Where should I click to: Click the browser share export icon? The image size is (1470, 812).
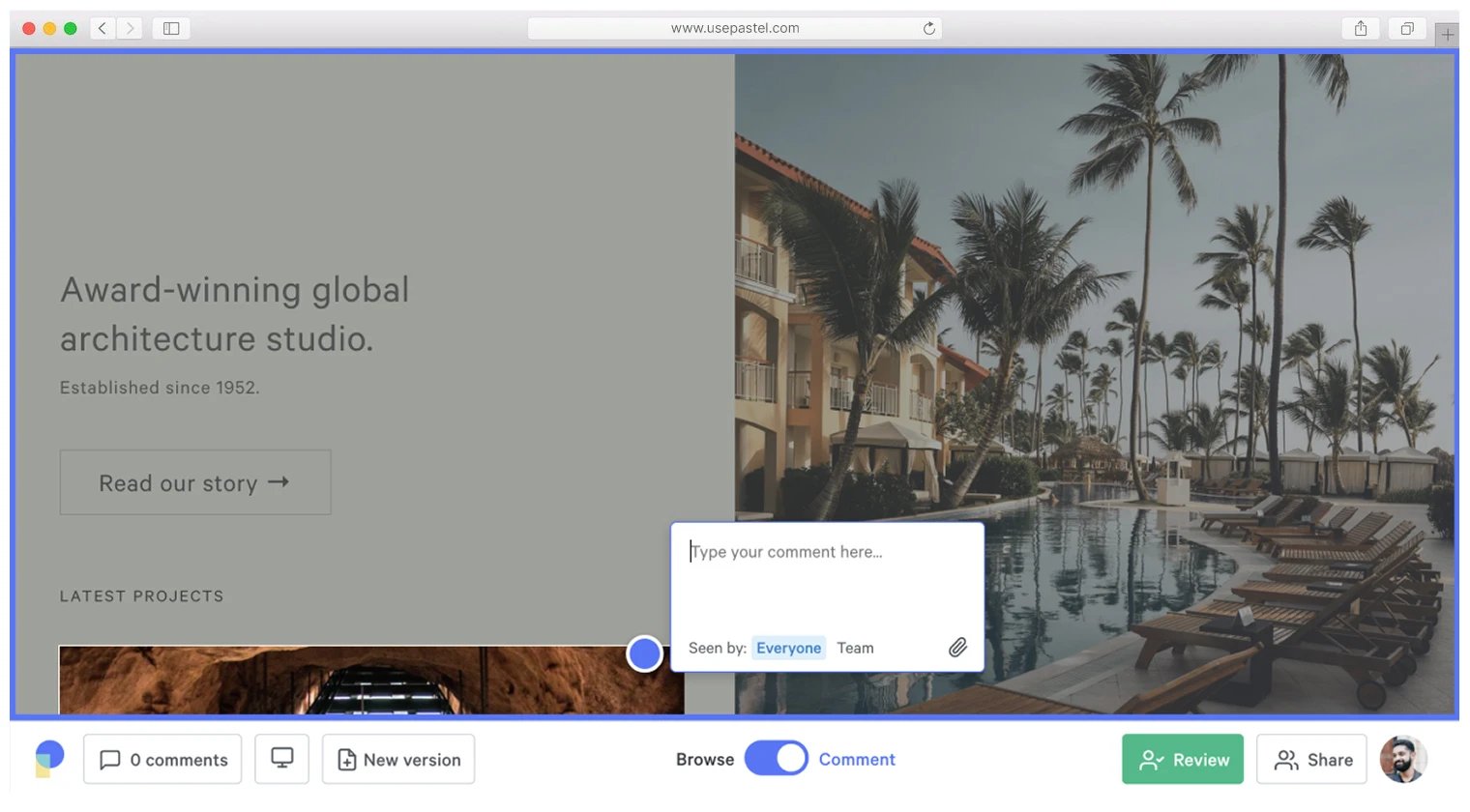1360,28
